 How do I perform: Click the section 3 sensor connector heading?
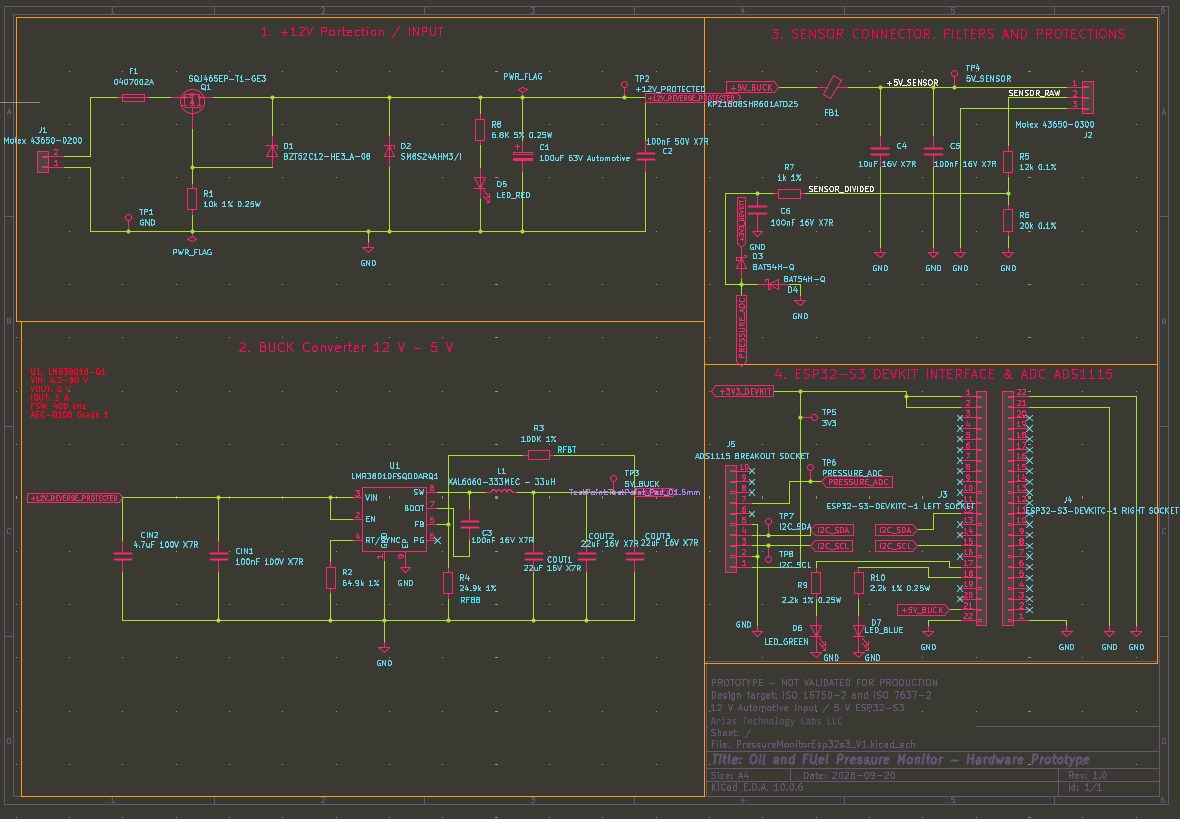click(x=948, y=34)
